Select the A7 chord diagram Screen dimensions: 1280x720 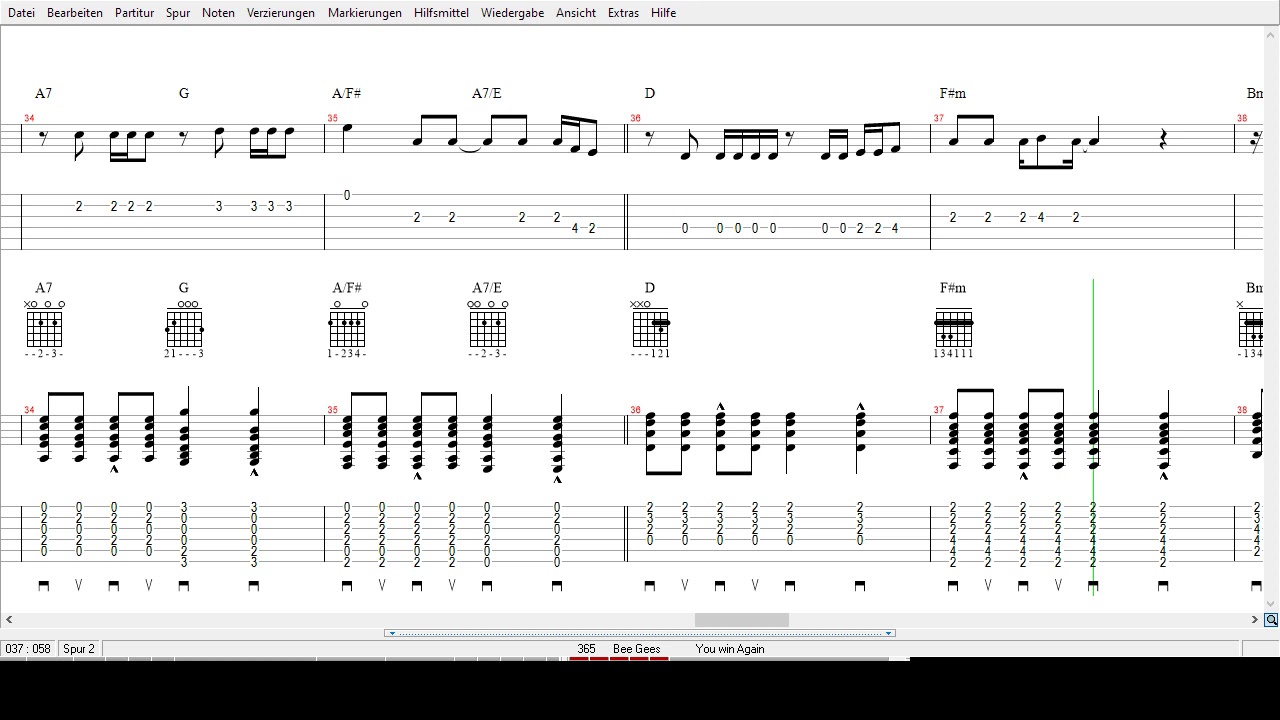(44, 328)
